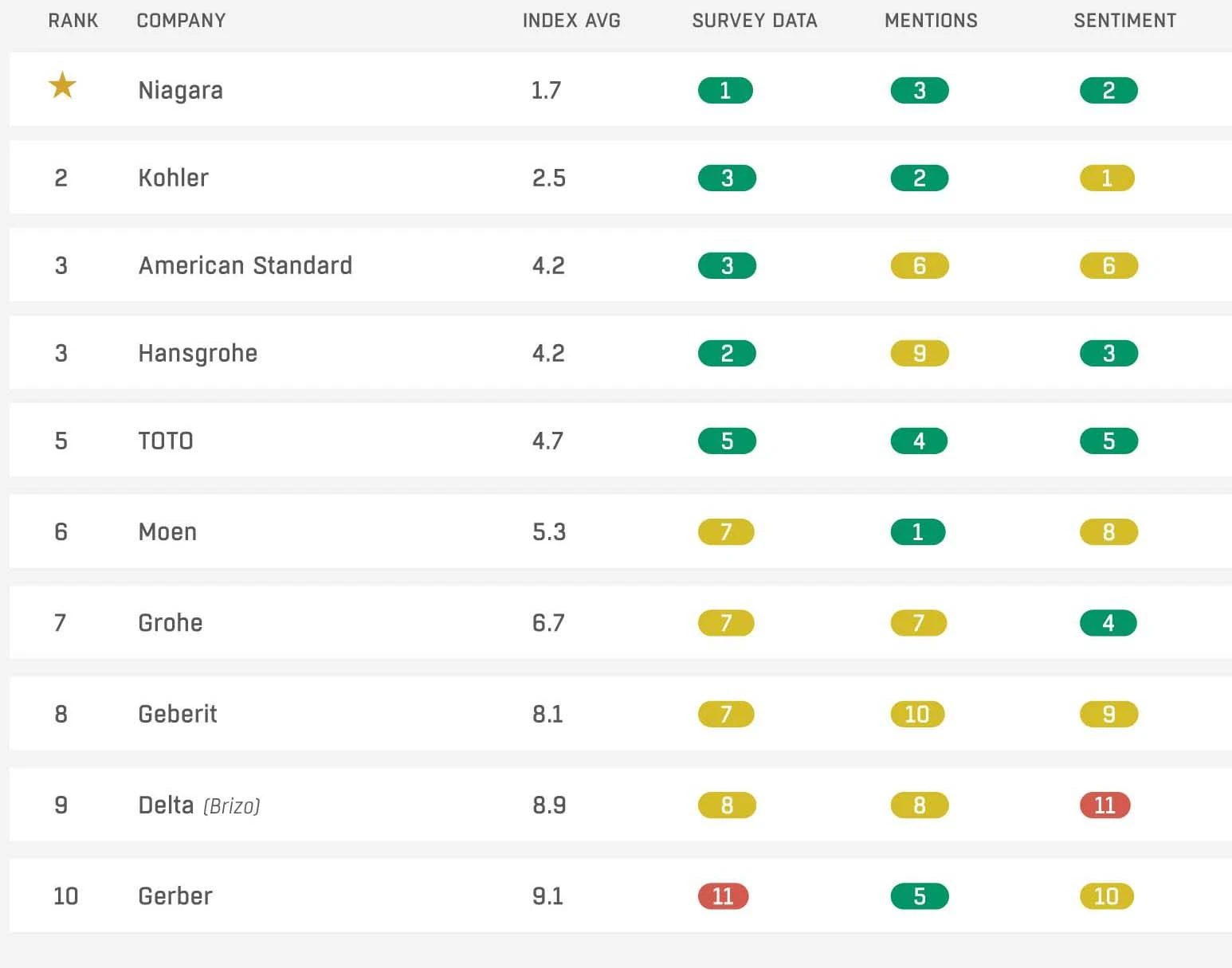The width and height of the screenshot is (1232, 968).
Task: Click TOTO's mentions badge showing 4
Action: coord(919,441)
